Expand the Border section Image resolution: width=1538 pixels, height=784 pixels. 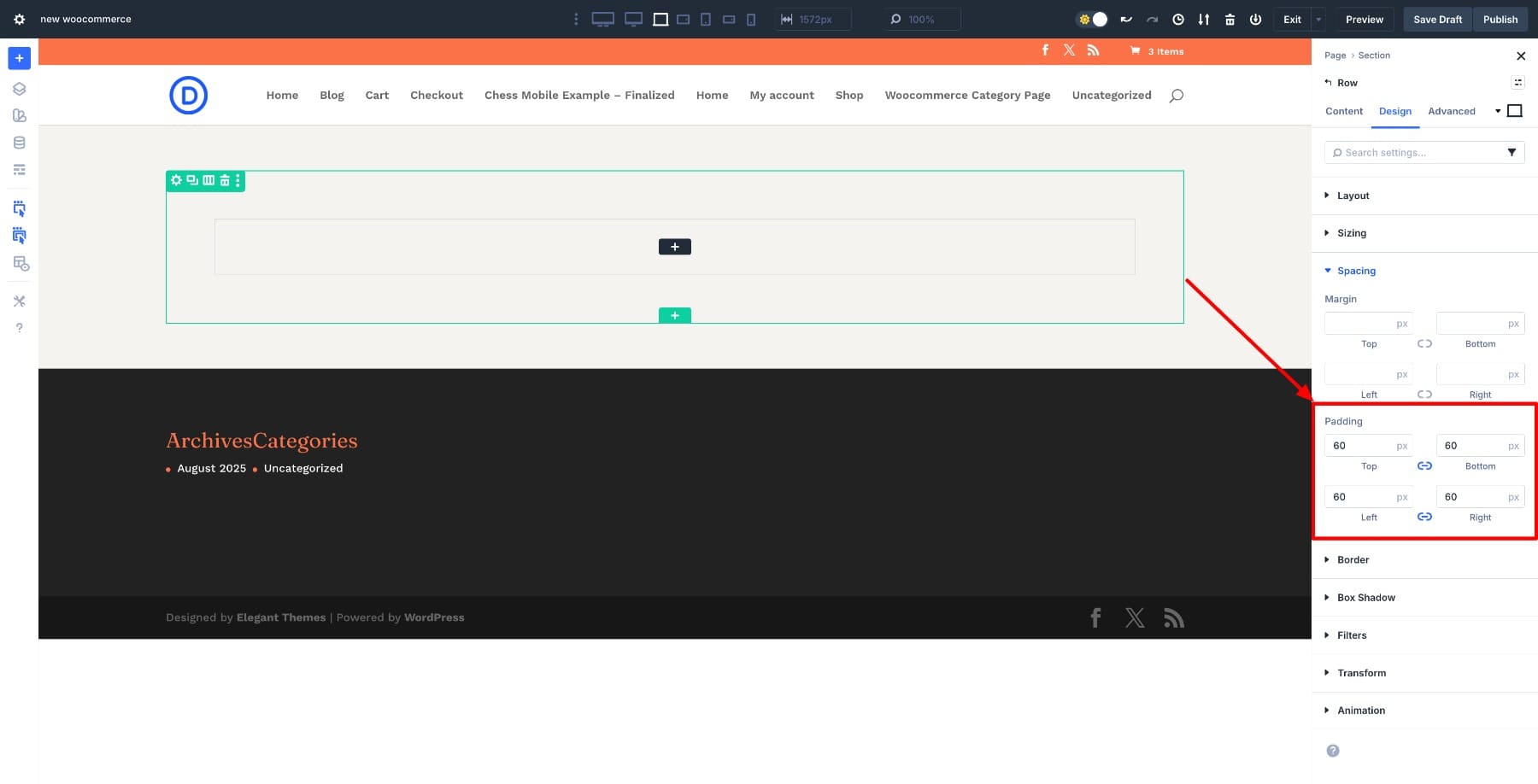point(1353,559)
